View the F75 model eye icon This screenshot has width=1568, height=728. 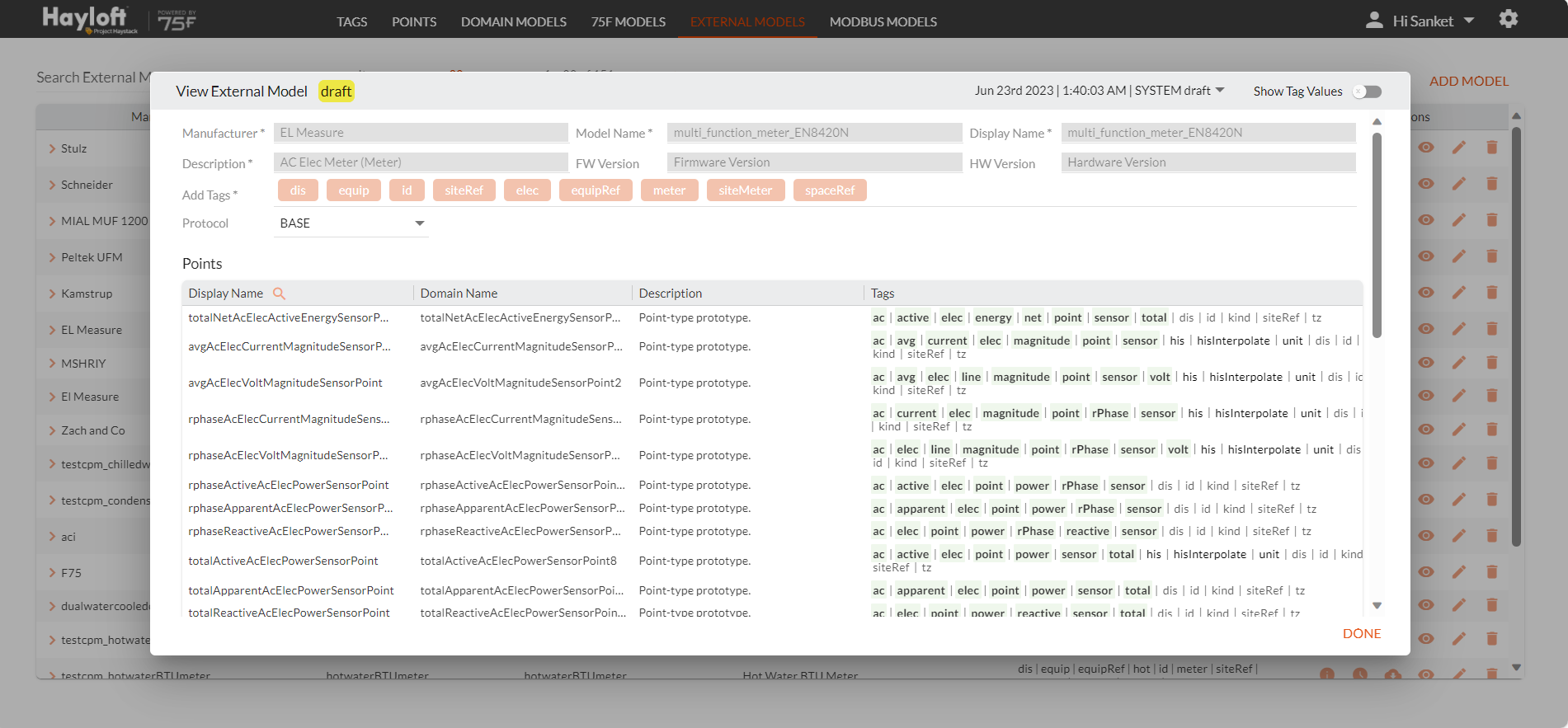pyautogui.click(x=1426, y=572)
